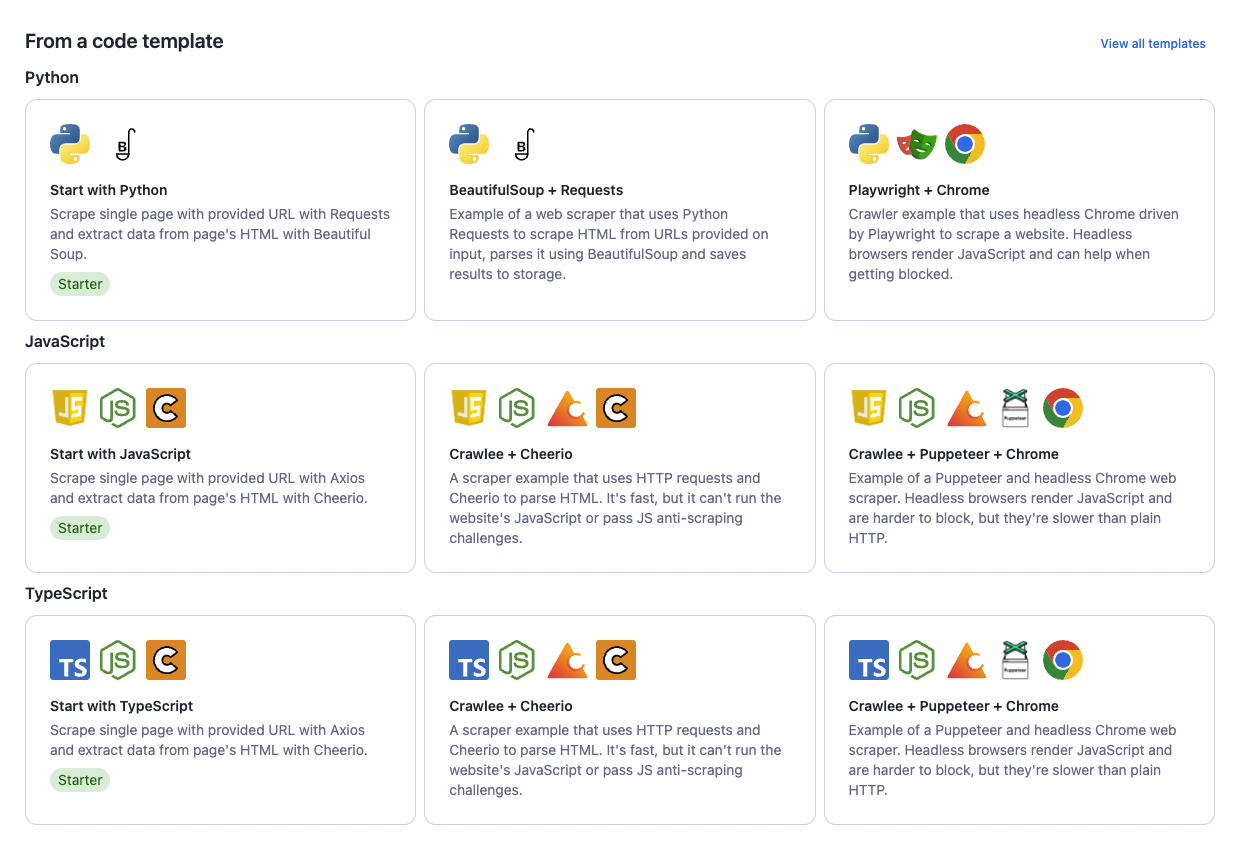1239x849 pixels.
Task: Click Starter badge on Start with Python
Action: coord(80,284)
